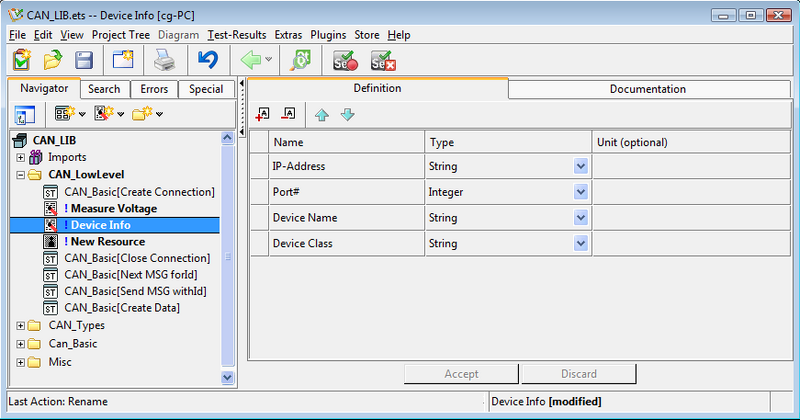Image resolution: width=800 pixels, height=420 pixels.
Task: Expand the Imports tree node
Action: point(21,158)
